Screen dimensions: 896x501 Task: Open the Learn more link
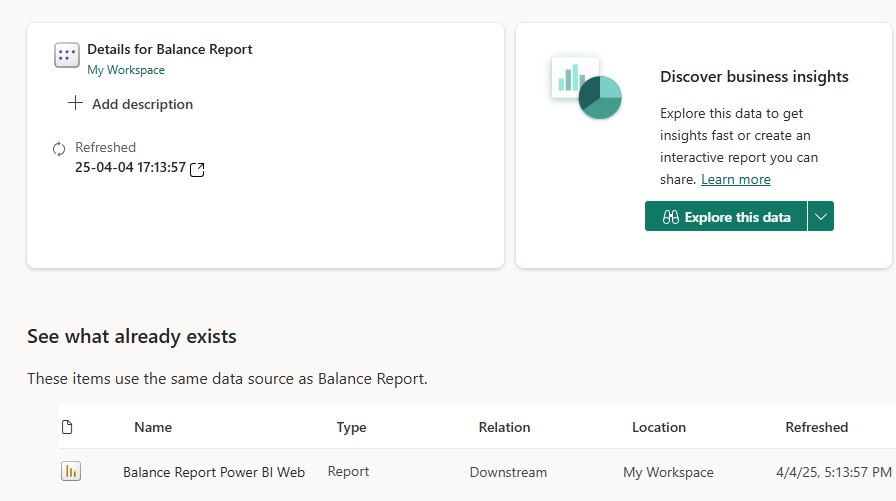pyautogui.click(x=735, y=179)
